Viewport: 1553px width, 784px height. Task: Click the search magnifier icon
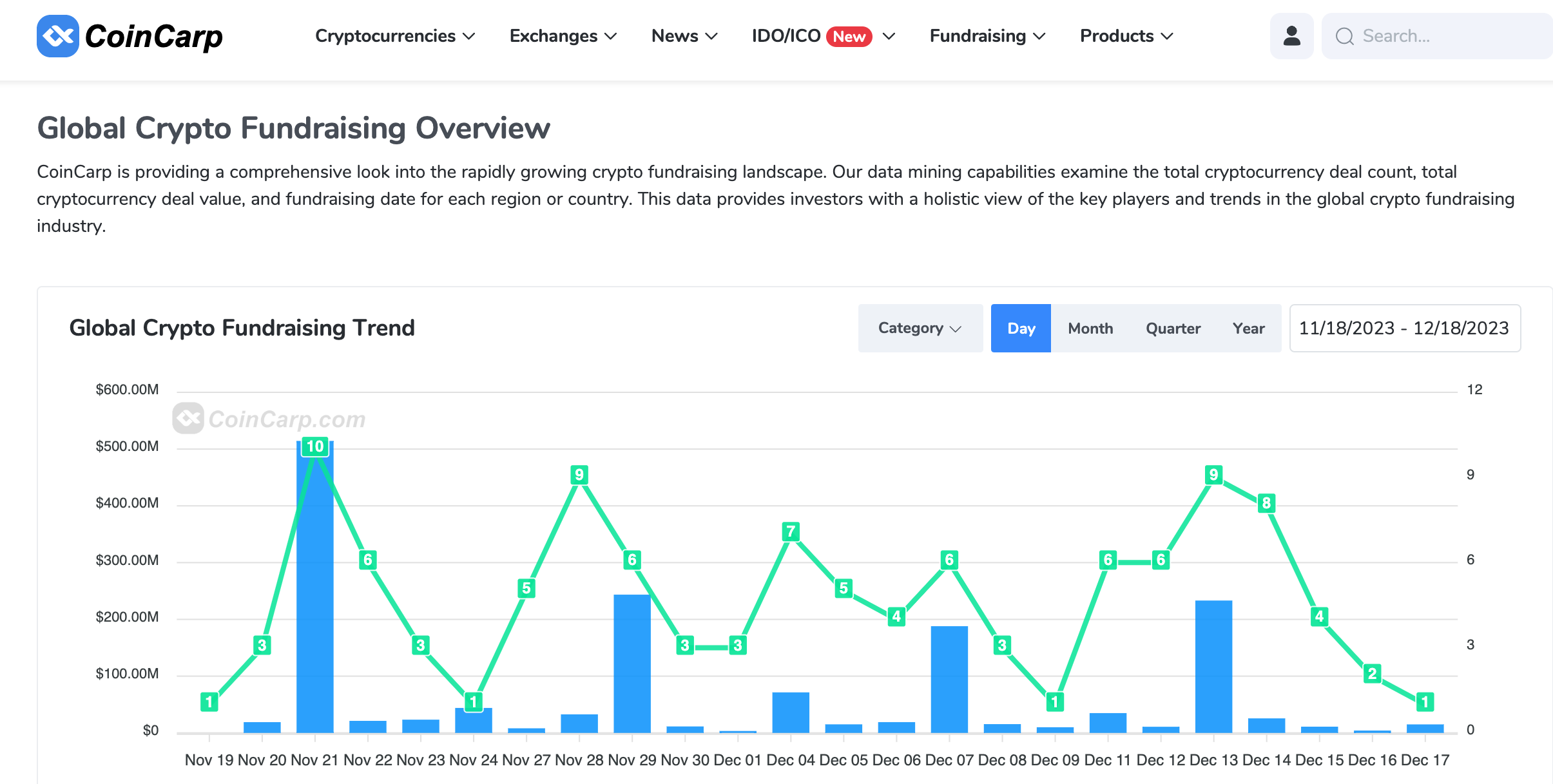click(1344, 36)
